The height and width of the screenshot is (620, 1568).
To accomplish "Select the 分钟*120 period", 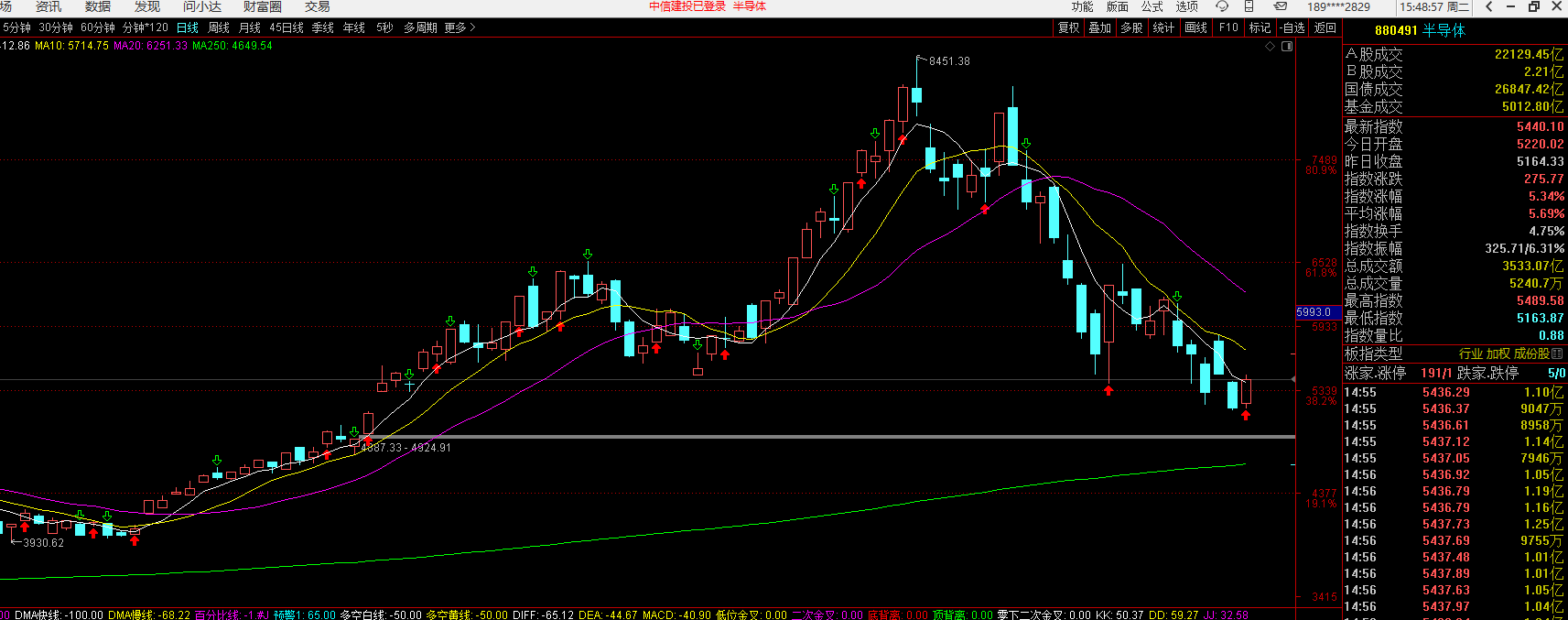I will [146, 27].
